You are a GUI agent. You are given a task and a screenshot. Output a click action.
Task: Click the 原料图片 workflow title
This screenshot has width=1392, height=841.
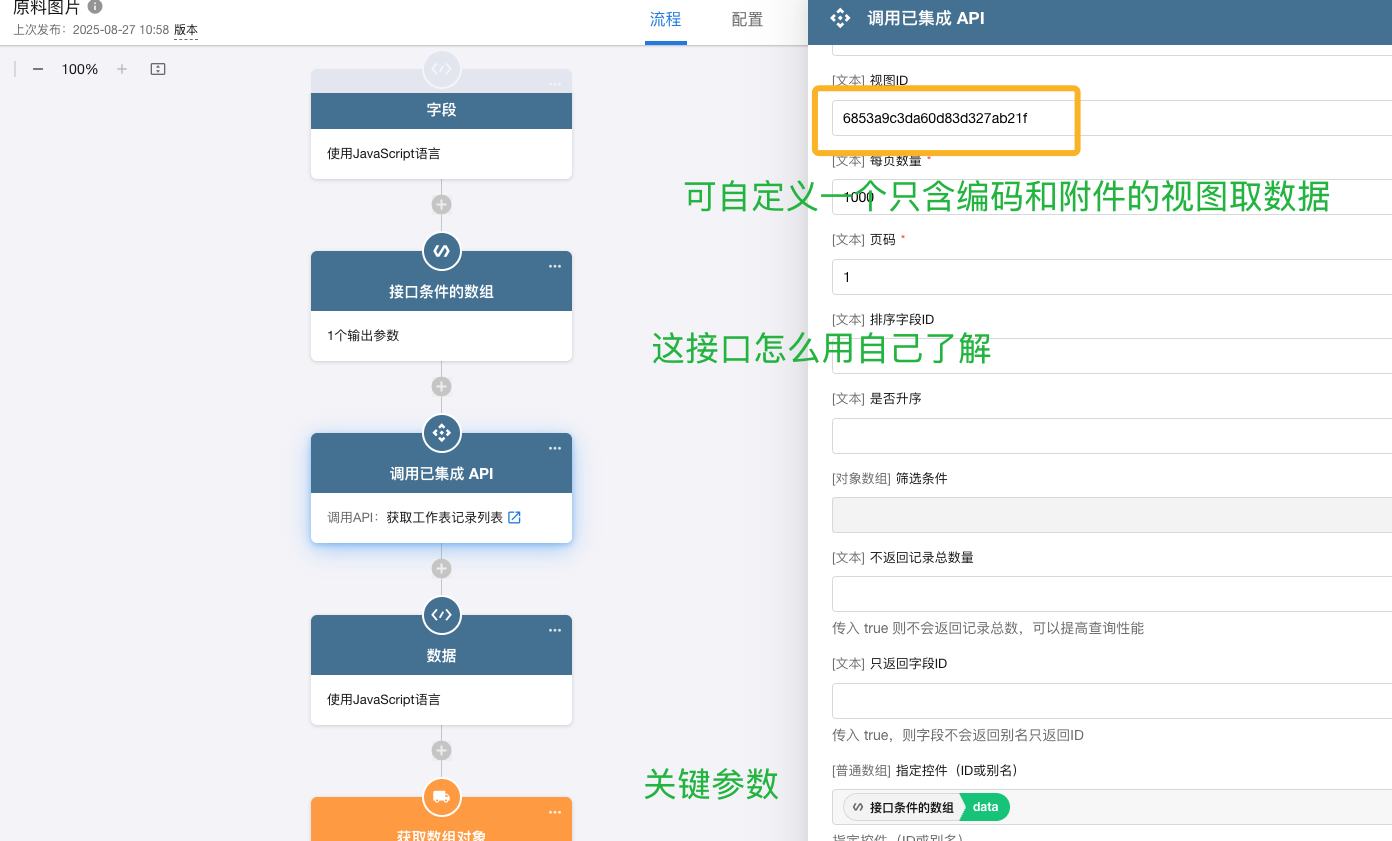(46, 7)
